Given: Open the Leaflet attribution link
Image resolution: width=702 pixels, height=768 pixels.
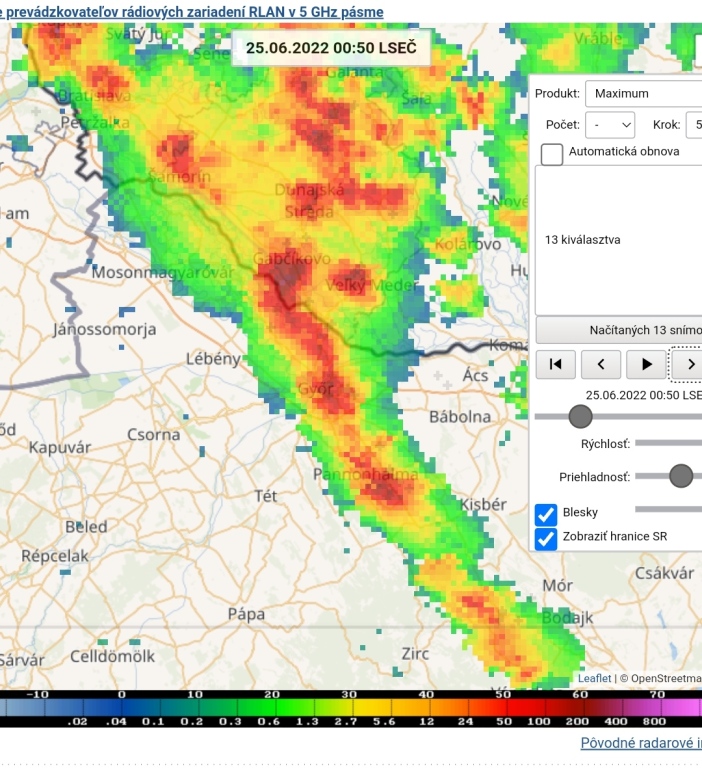Looking at the screenshot, I should coord(594,678).
